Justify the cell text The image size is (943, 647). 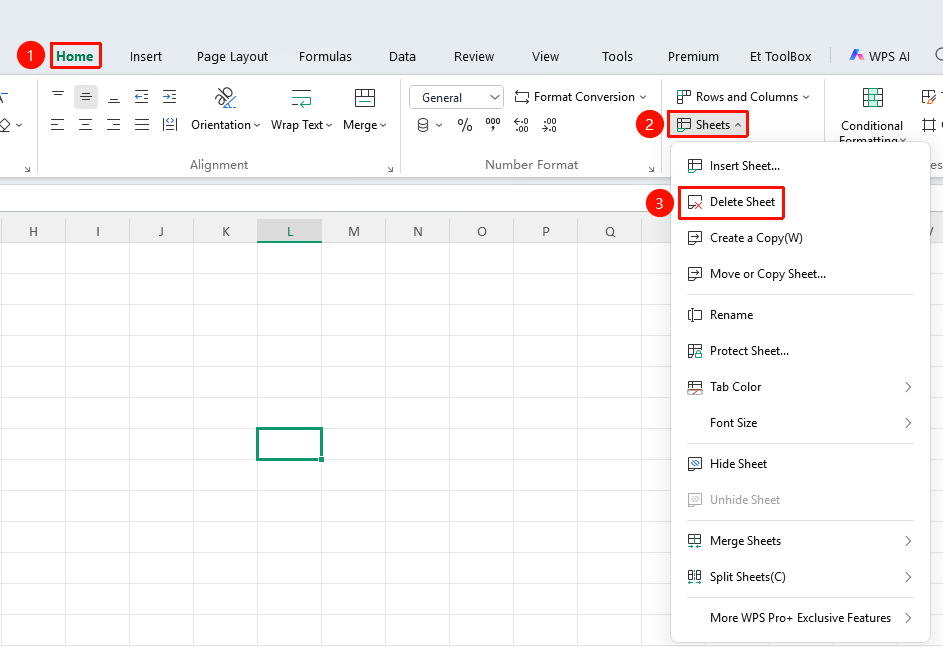click(141, 124)
